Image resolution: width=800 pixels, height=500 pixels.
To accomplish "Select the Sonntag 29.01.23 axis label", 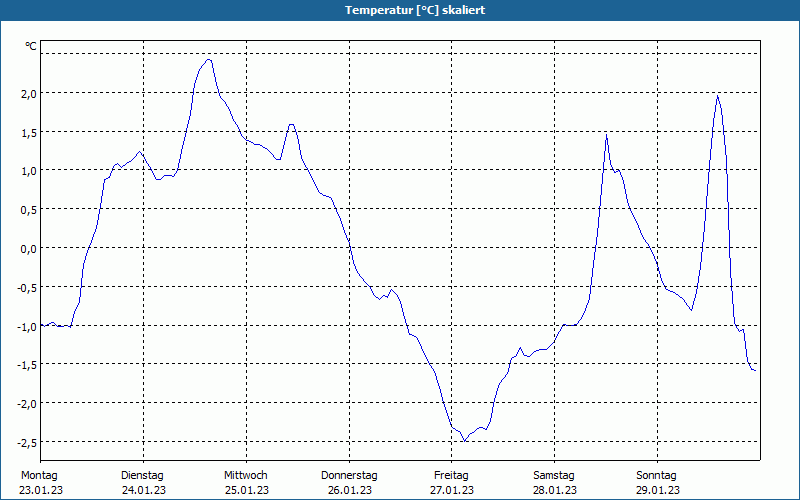I will [x=657, y=483].
